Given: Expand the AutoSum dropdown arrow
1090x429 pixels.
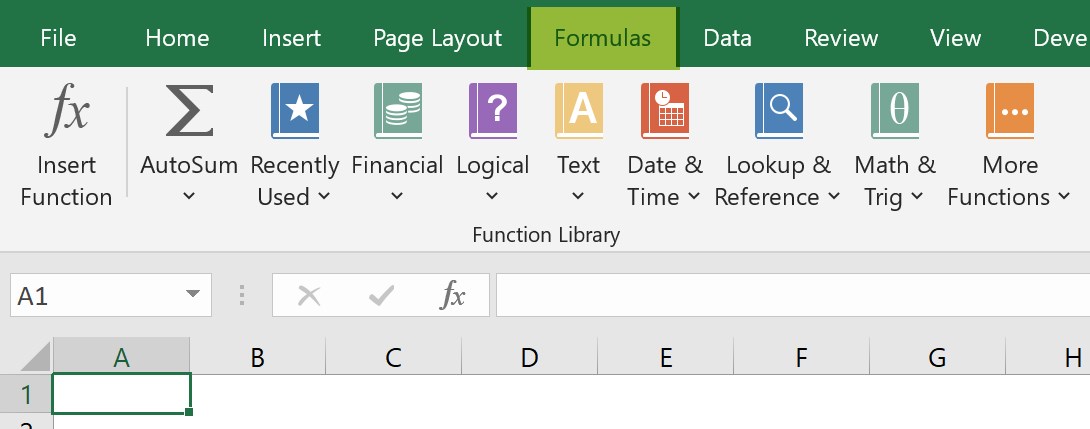Looking at the screenshot, I should tap(189, 197).
